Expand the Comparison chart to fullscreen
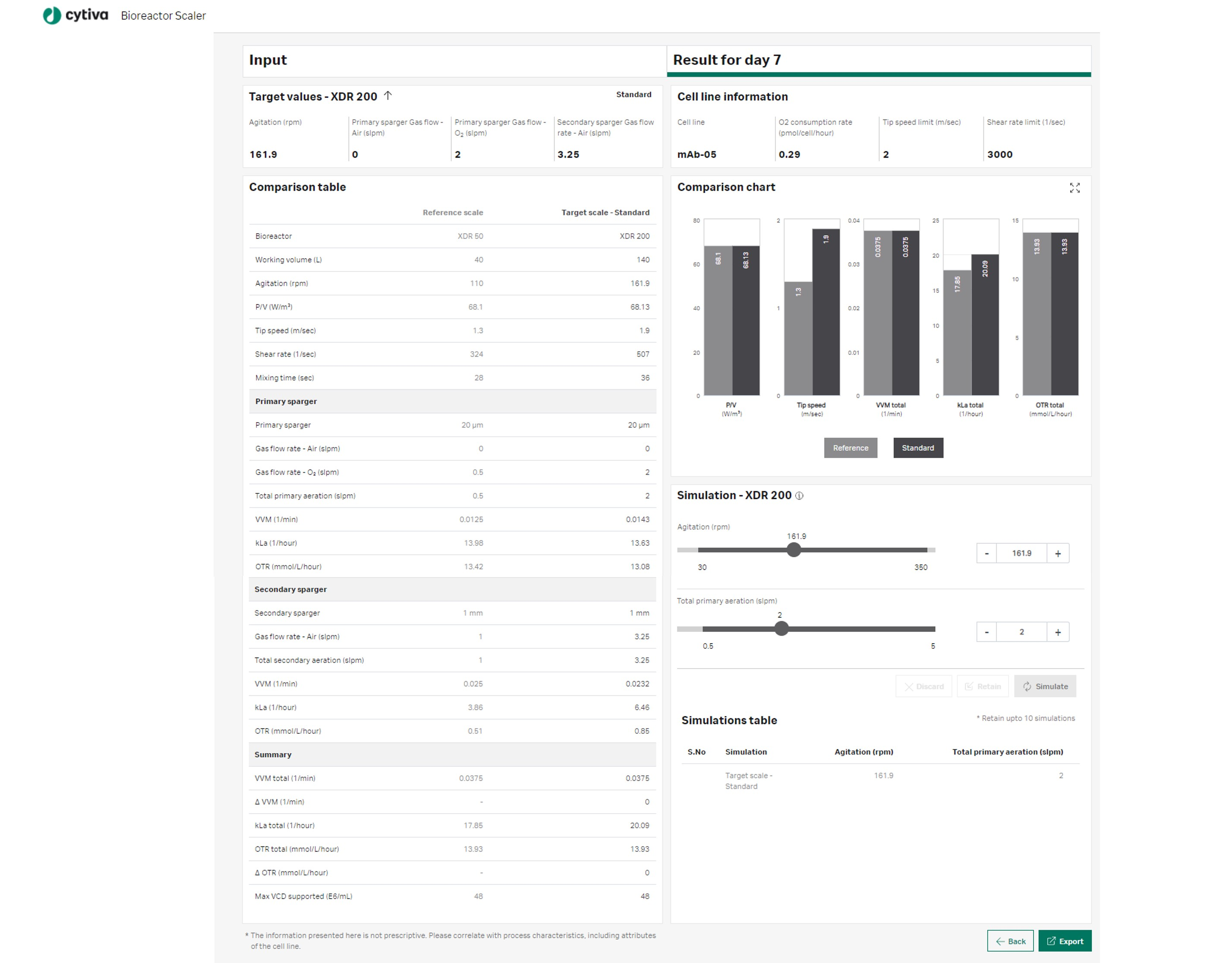 pos(1074,188)
